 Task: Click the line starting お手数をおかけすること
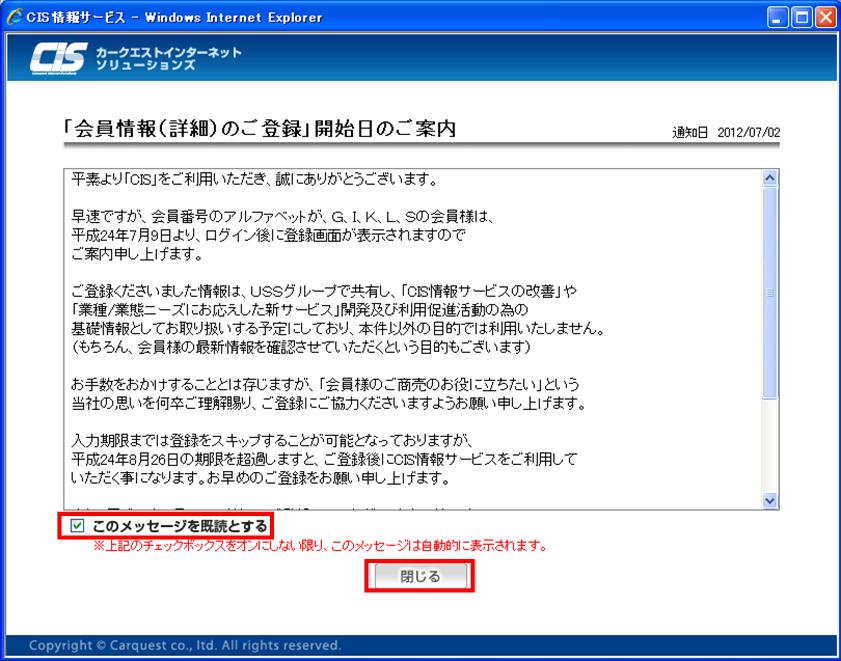tap(325, 385)
